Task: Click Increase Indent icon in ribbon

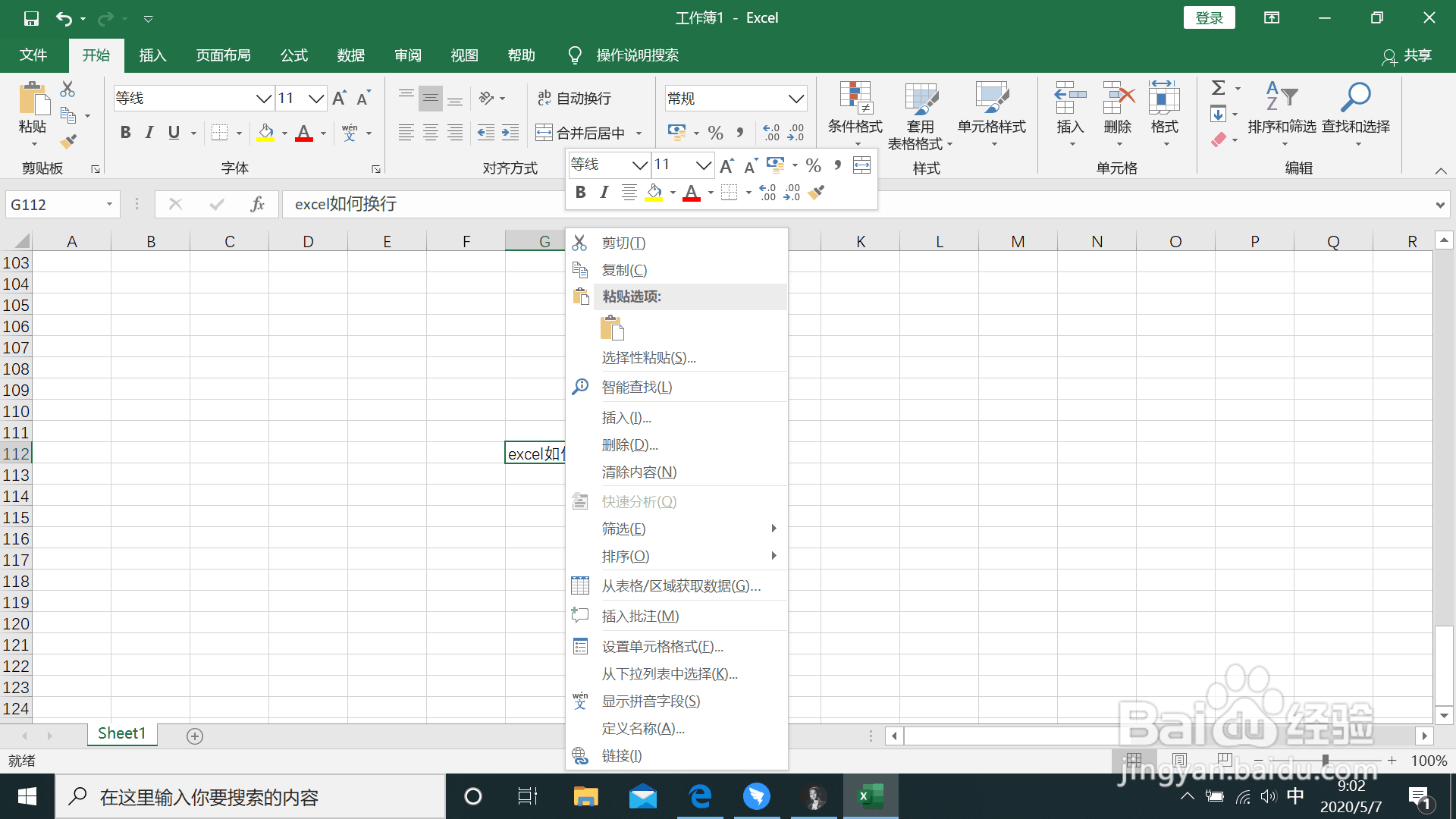Action: point(510,133)
